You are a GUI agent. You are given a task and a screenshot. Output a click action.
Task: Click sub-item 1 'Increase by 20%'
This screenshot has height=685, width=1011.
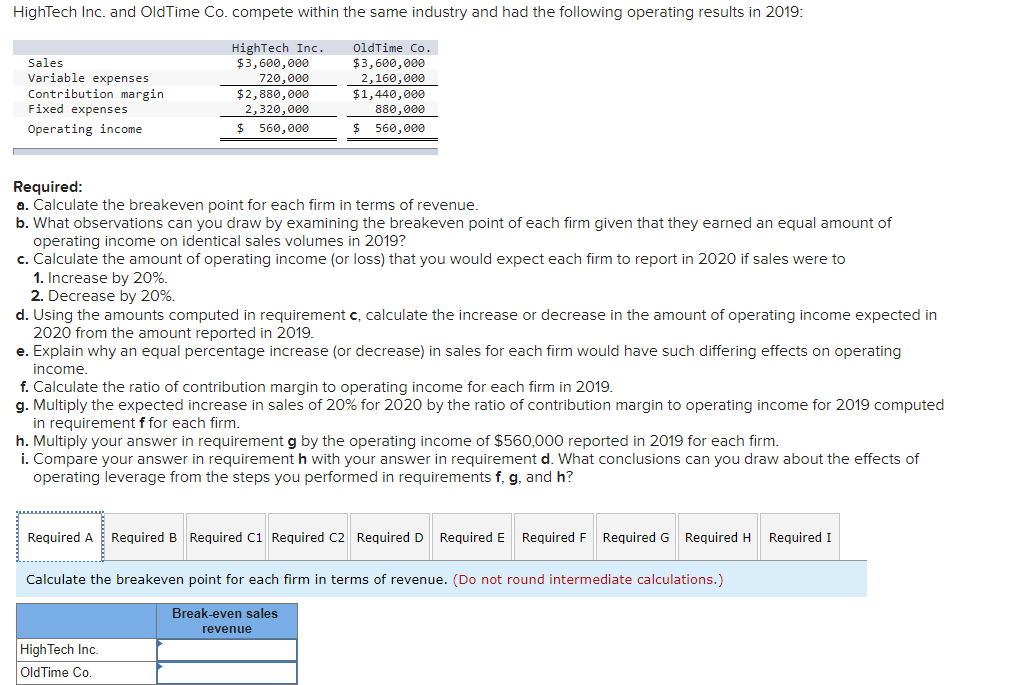[x=100, y=278]
